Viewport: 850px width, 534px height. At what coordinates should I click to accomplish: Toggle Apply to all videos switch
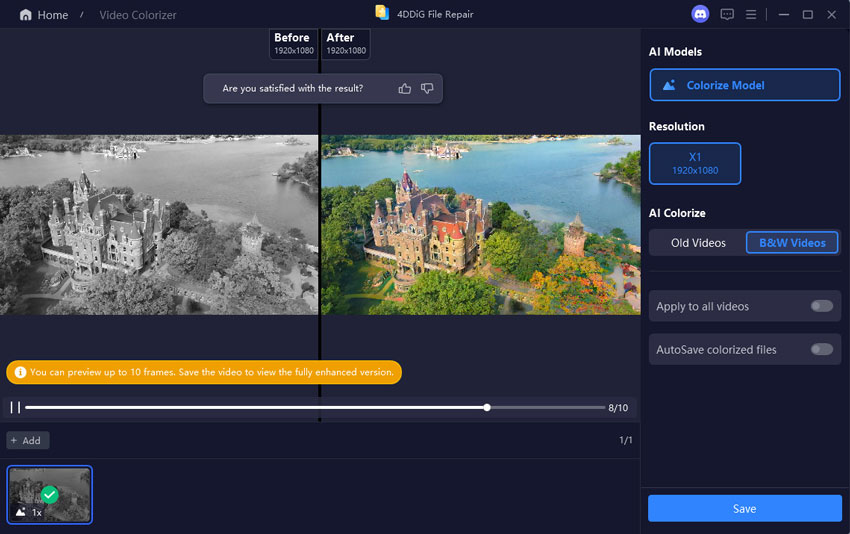pos(821,306)
